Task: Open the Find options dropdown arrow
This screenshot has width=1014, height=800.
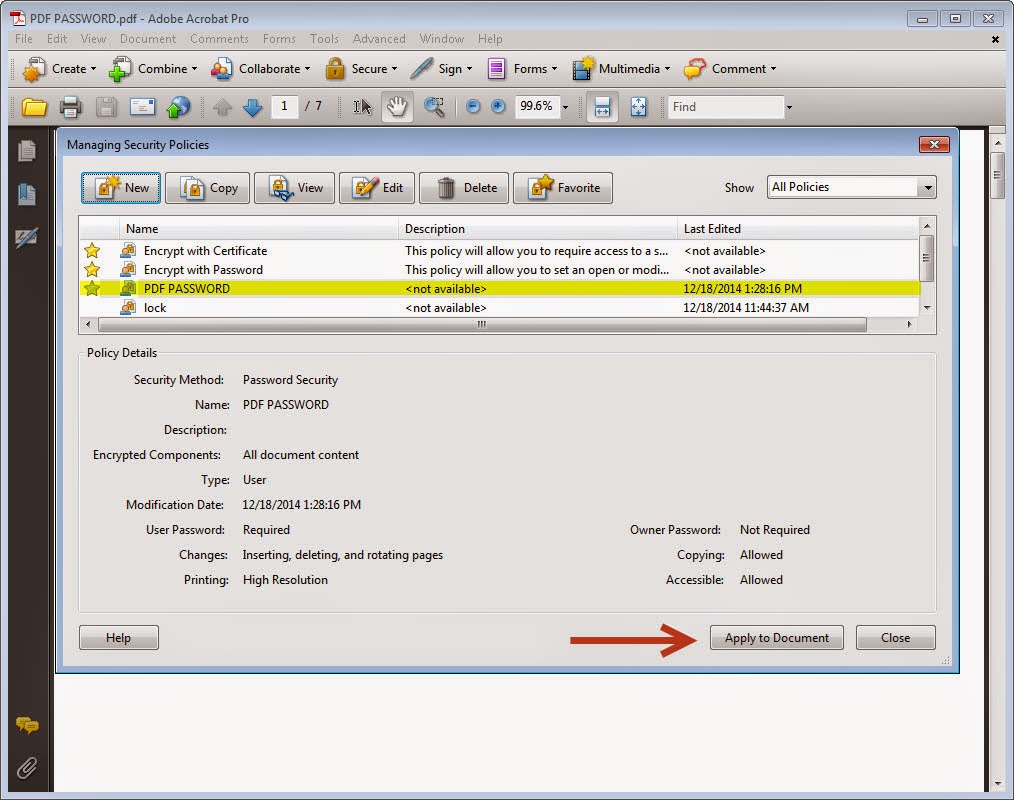Action: [789, 107]
